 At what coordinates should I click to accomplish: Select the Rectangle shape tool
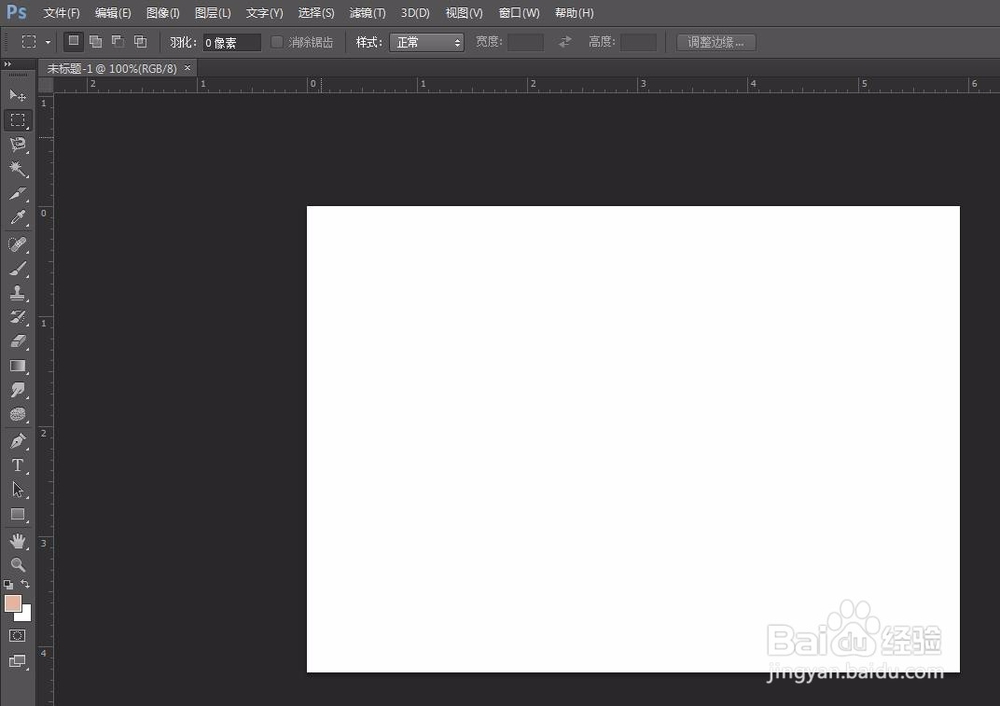tap(17, 514)
